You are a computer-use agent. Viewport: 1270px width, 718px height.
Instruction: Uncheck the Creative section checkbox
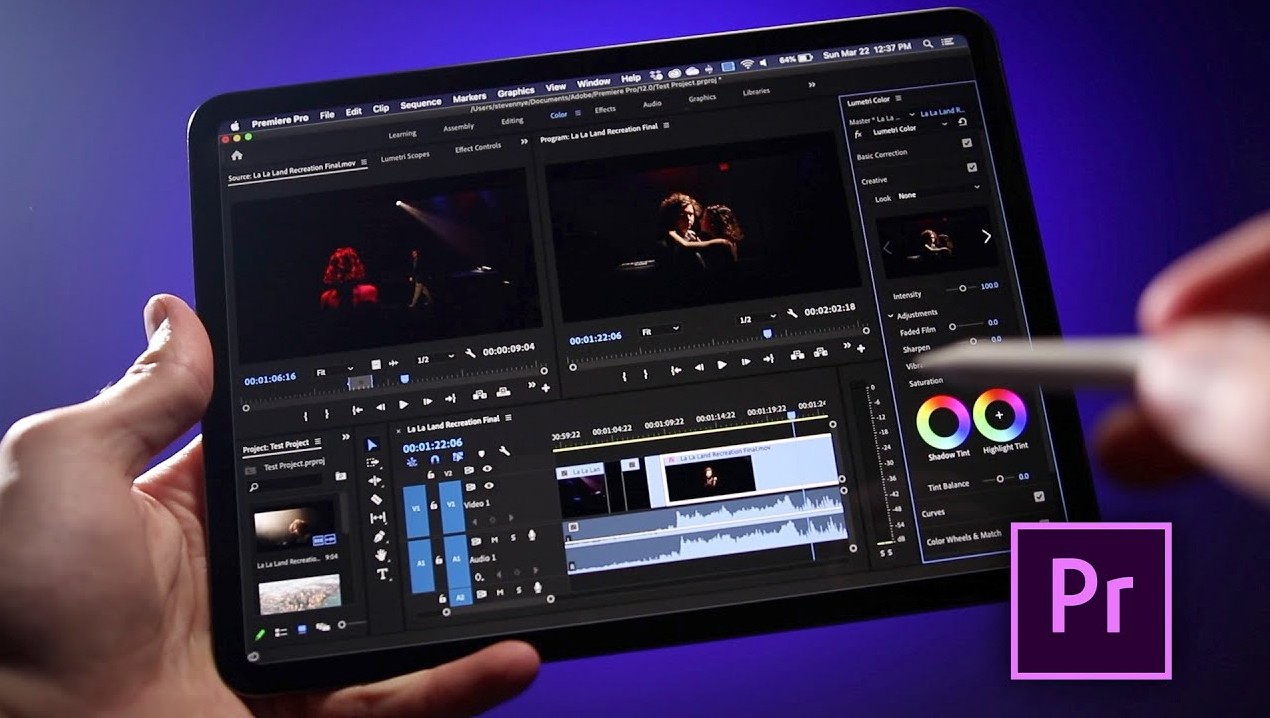click(972, 167)
